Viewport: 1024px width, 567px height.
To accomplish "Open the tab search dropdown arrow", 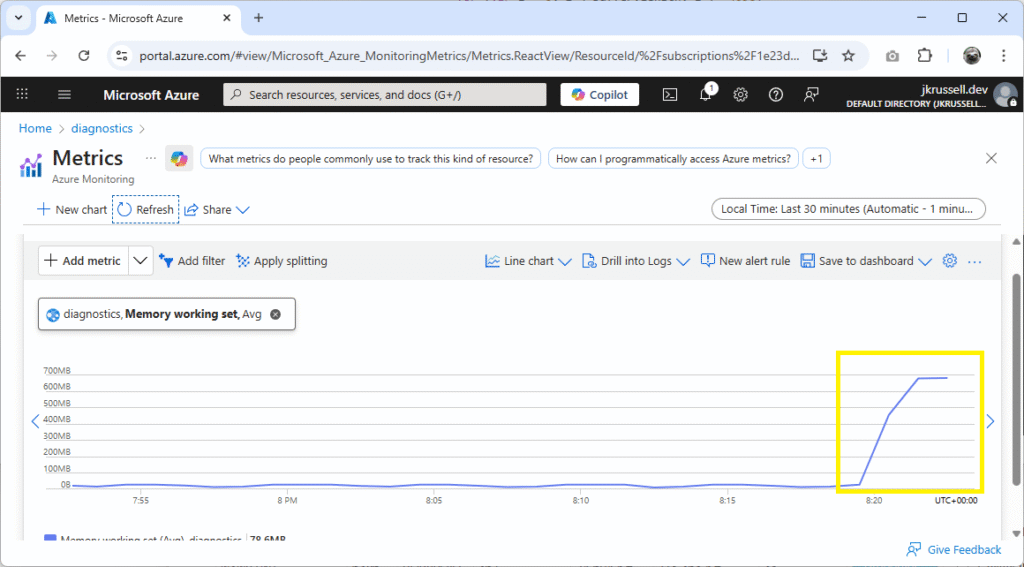I will [18, 18].
